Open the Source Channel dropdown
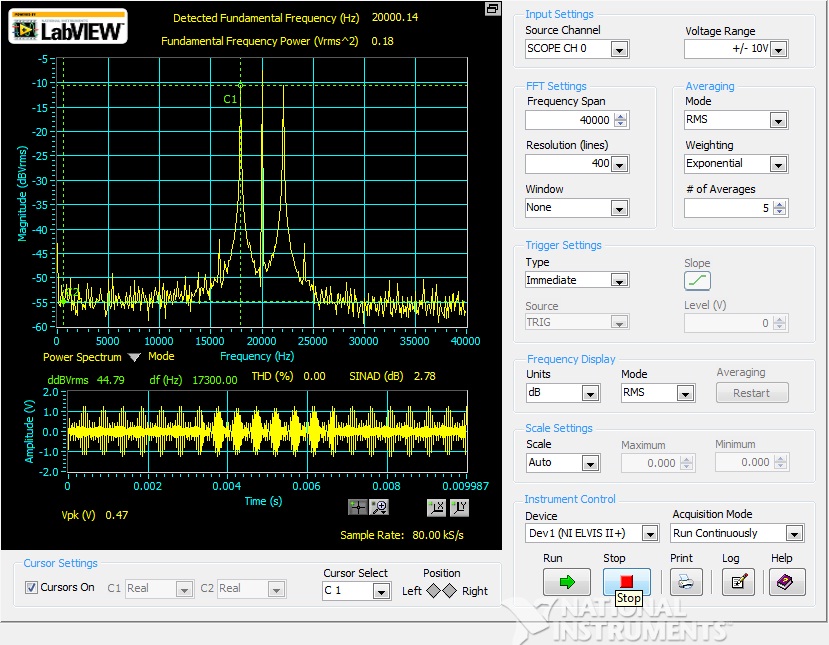The height and width of the screenshot is (645, 829). [619, 49]
